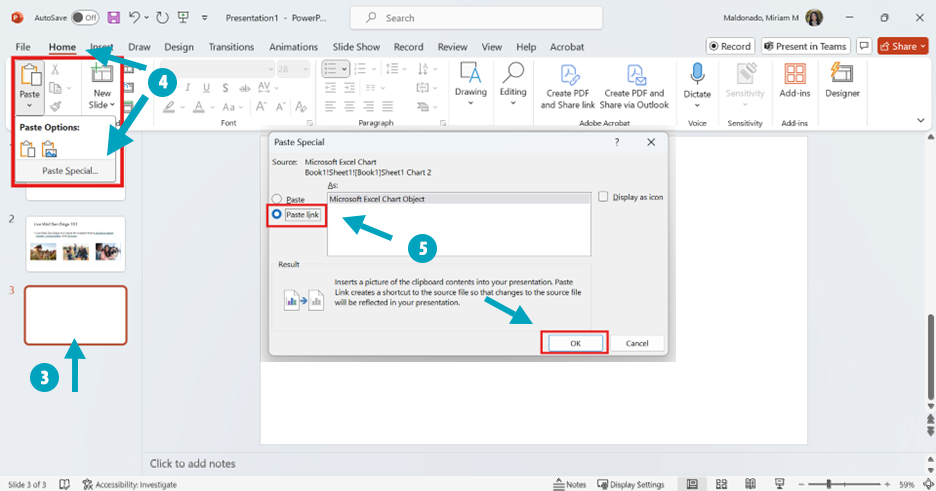Toggle Strikethrough formatting
The image size is (936, 491).
coord(245,88)
